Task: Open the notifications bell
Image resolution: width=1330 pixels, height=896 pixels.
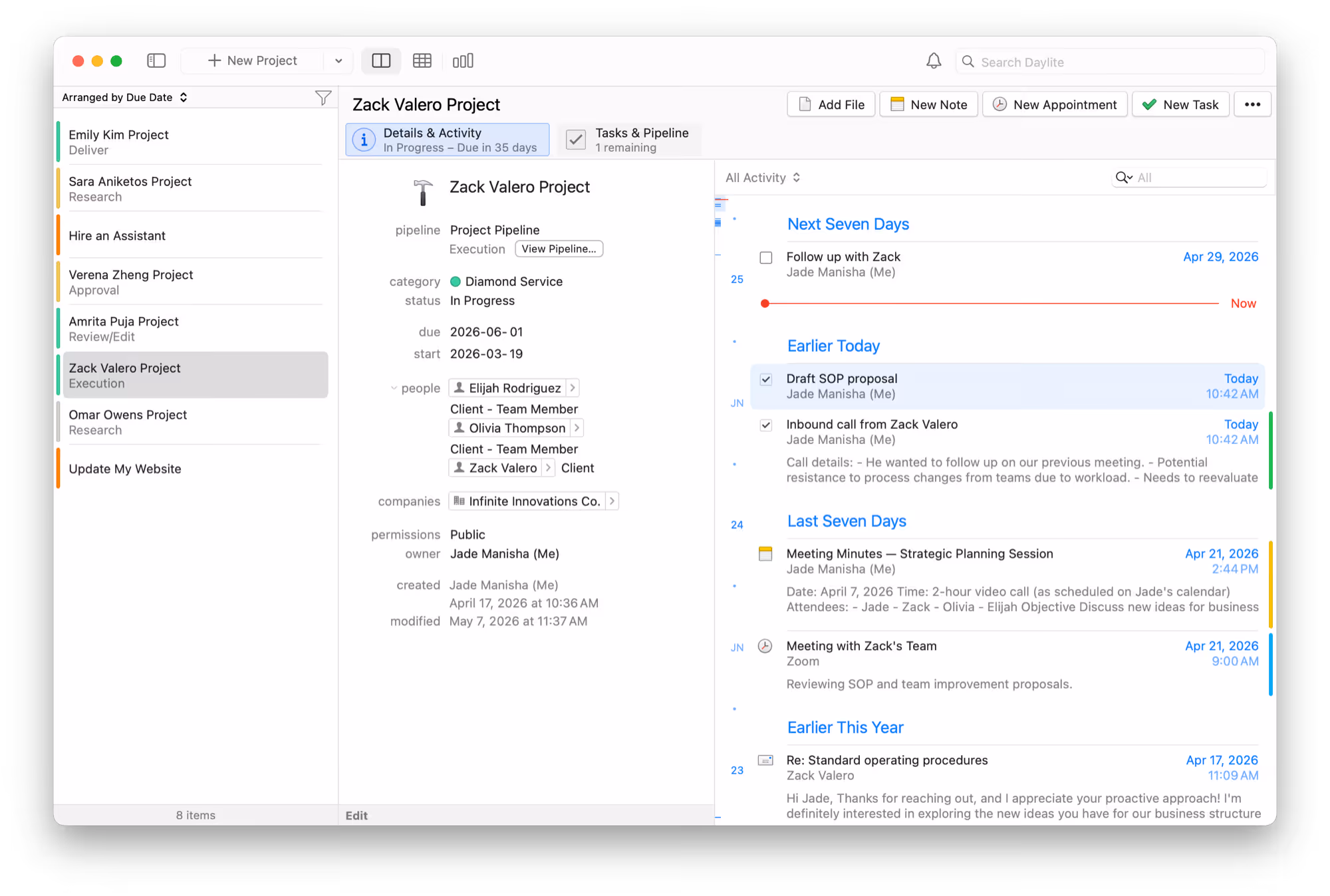Action: [934, 61]
